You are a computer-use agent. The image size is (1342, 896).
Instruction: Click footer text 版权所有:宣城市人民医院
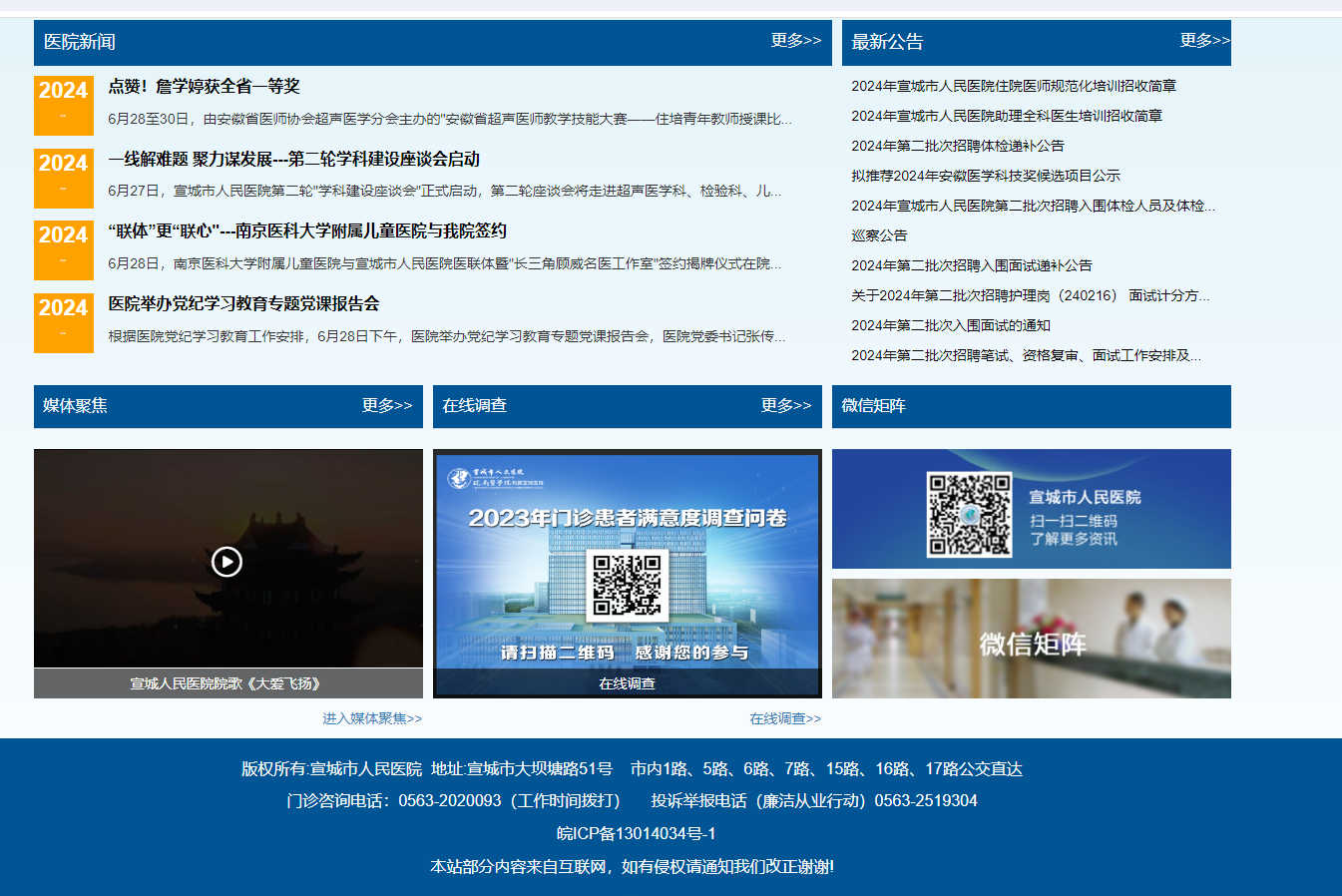pos(331,769)
